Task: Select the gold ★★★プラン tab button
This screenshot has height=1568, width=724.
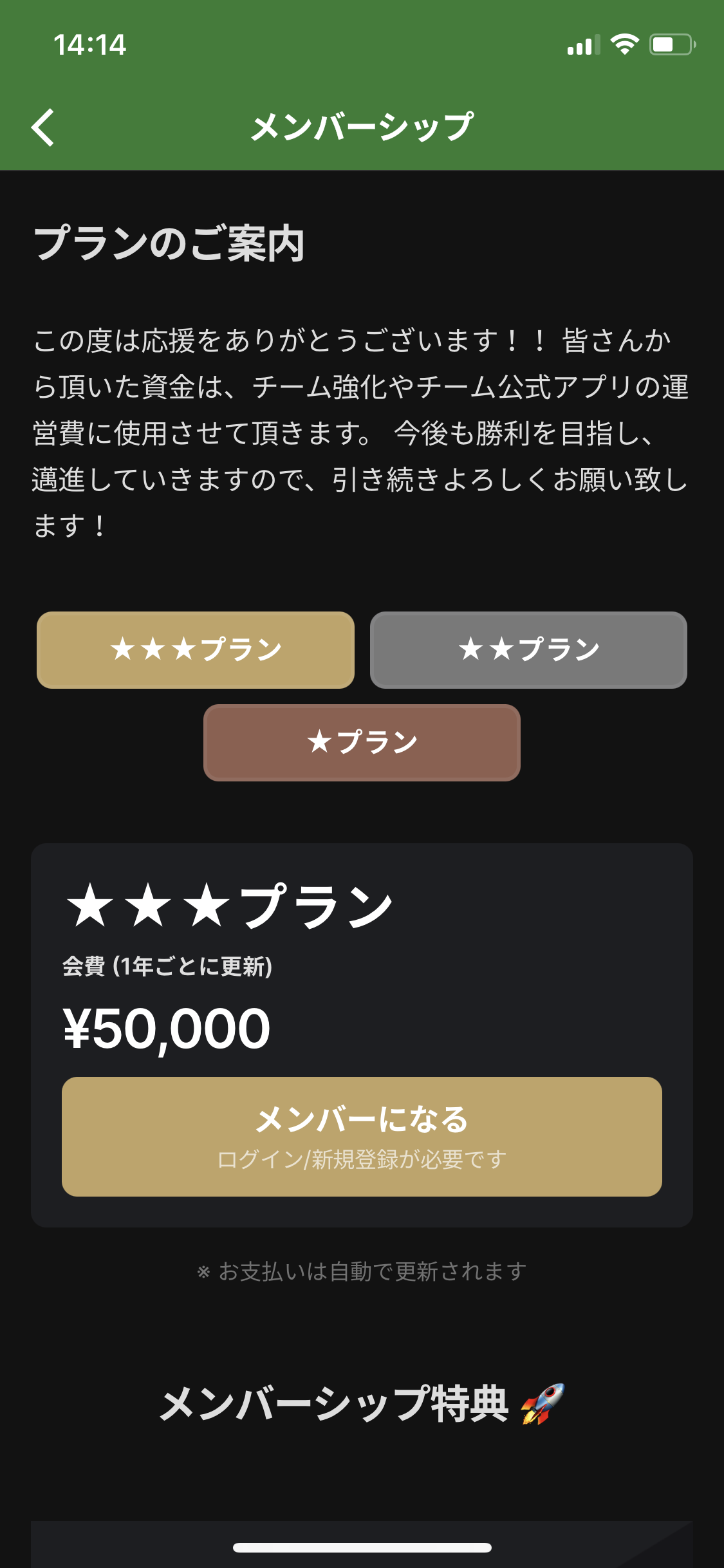Action: coord(196,649)
